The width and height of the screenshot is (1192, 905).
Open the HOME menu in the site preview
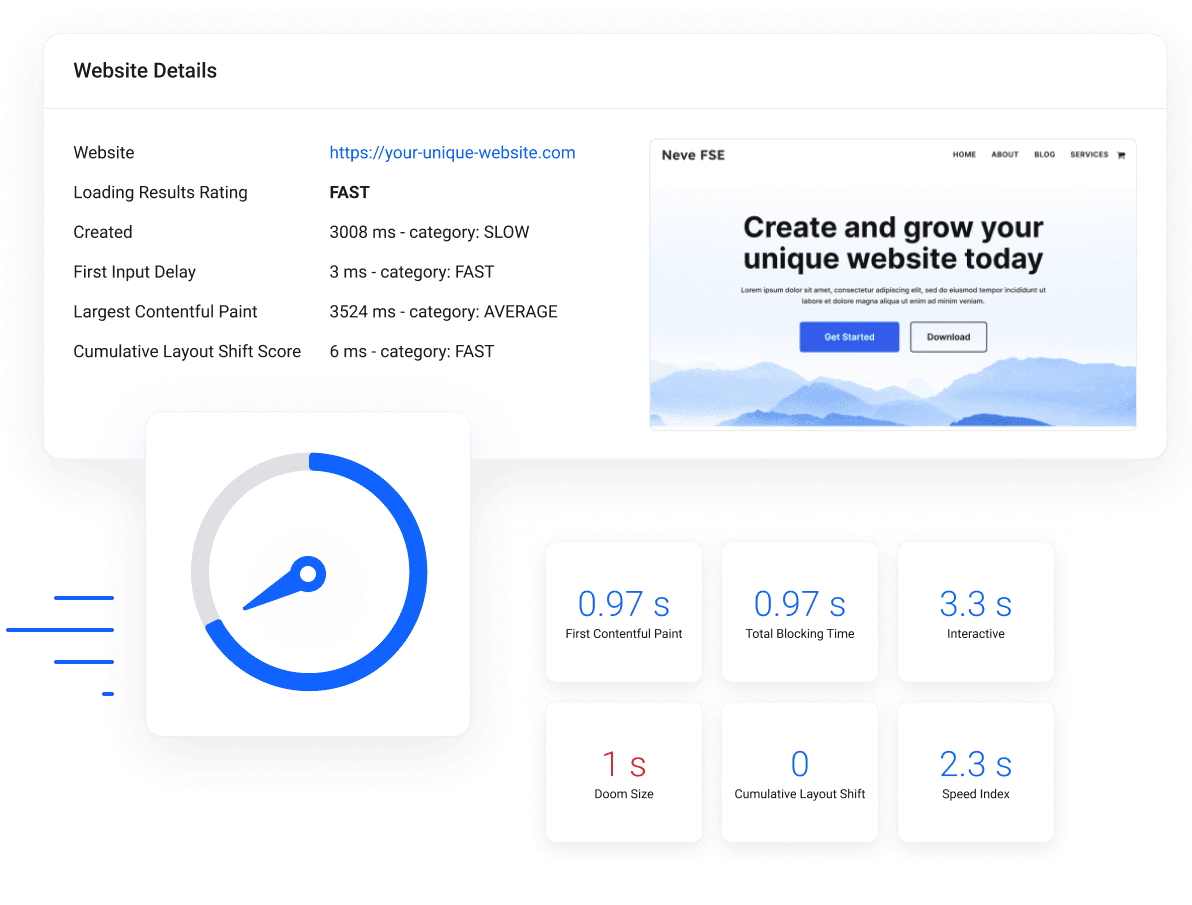(x=964, y=155)
